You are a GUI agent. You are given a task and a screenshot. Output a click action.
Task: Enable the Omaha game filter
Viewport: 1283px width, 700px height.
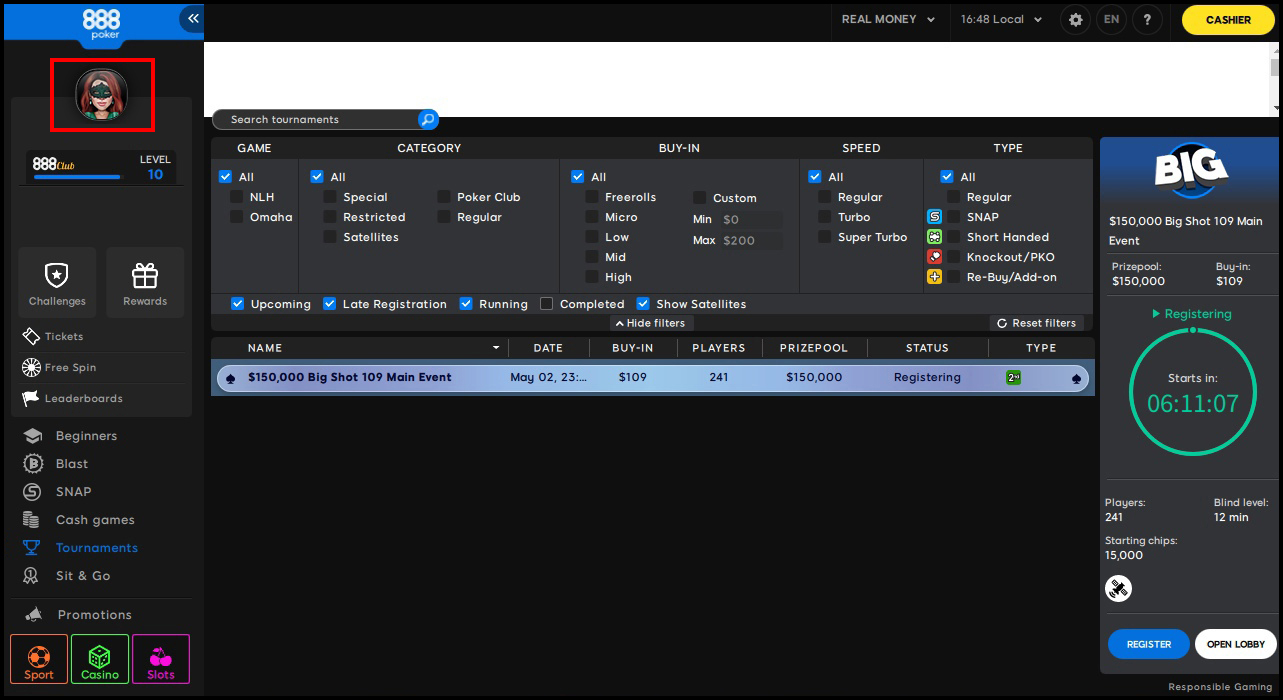(237, 217)
